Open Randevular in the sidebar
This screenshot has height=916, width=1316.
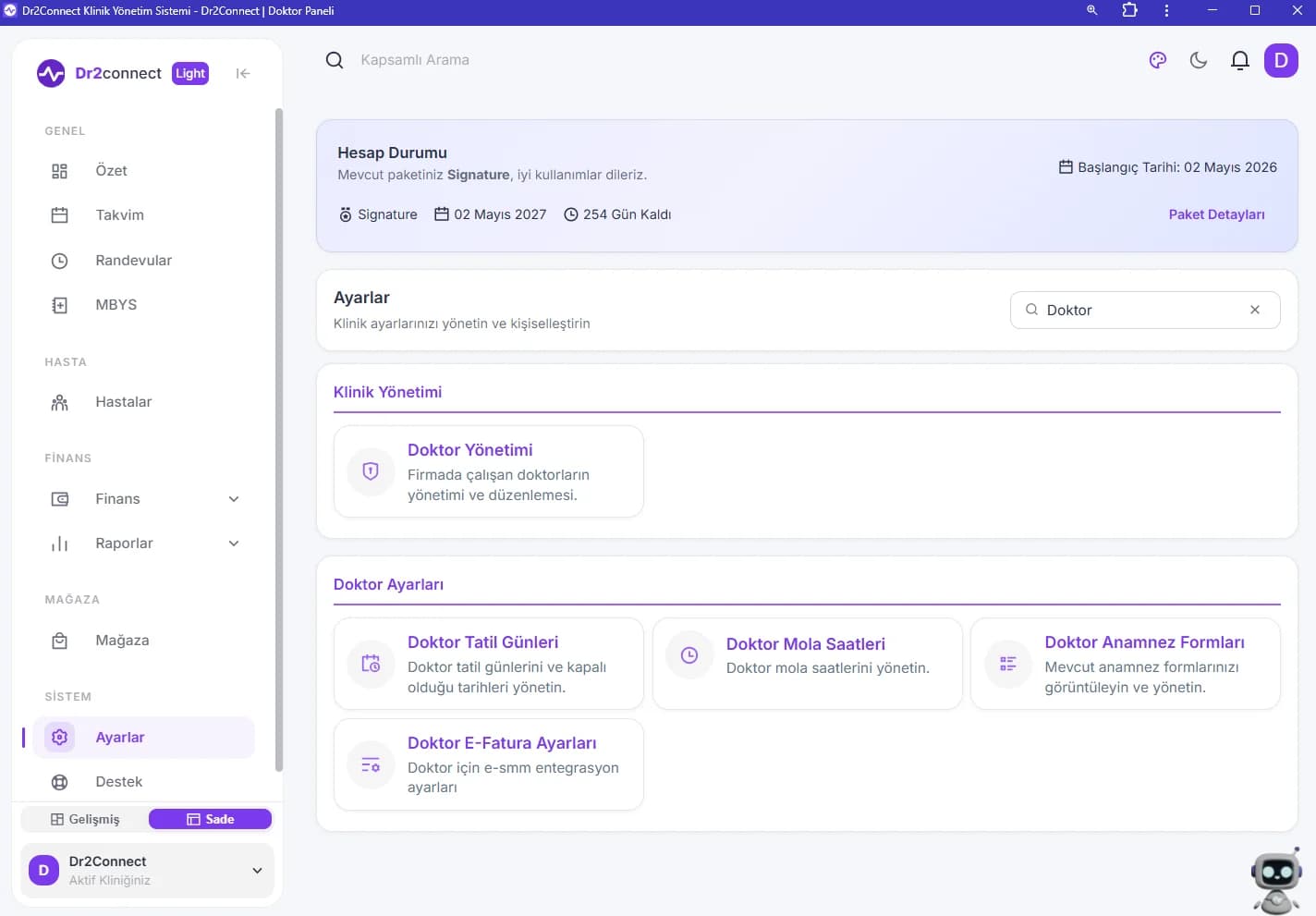click(143, 261)
